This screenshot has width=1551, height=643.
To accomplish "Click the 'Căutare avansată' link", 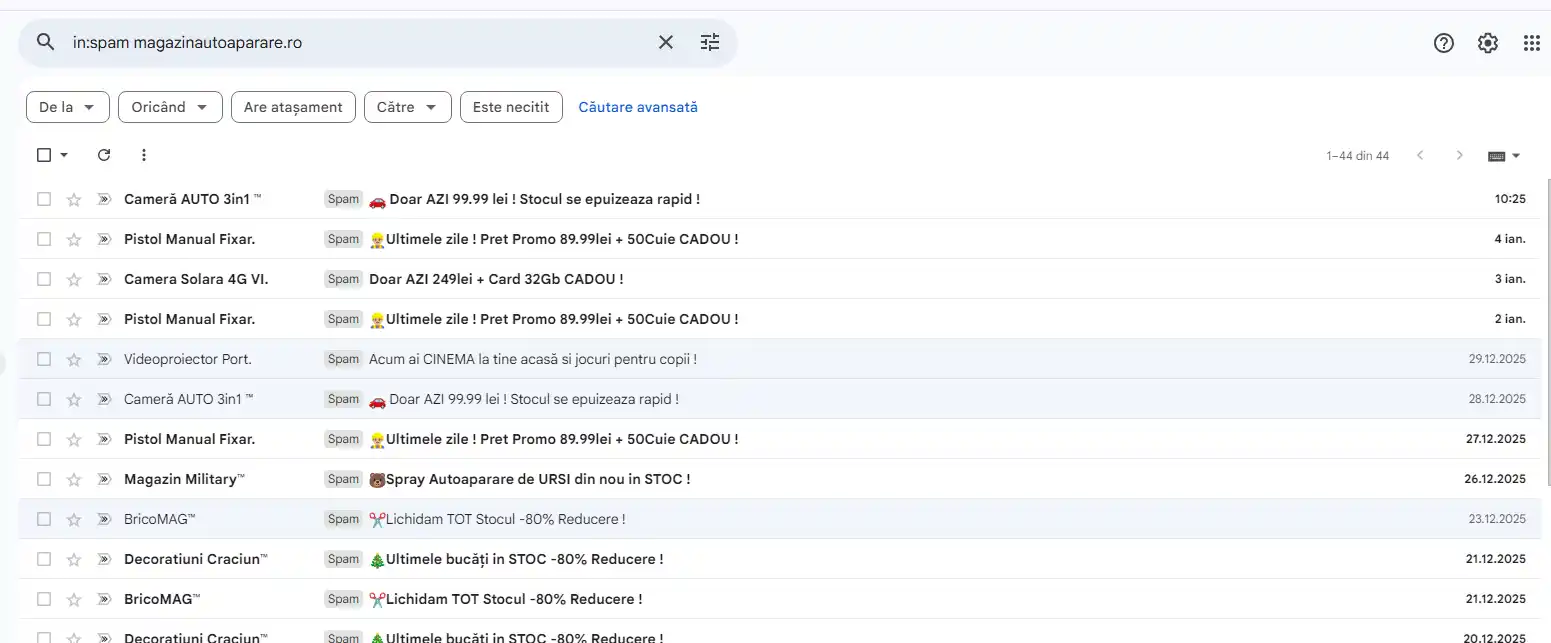I will [x=638, y=107].
